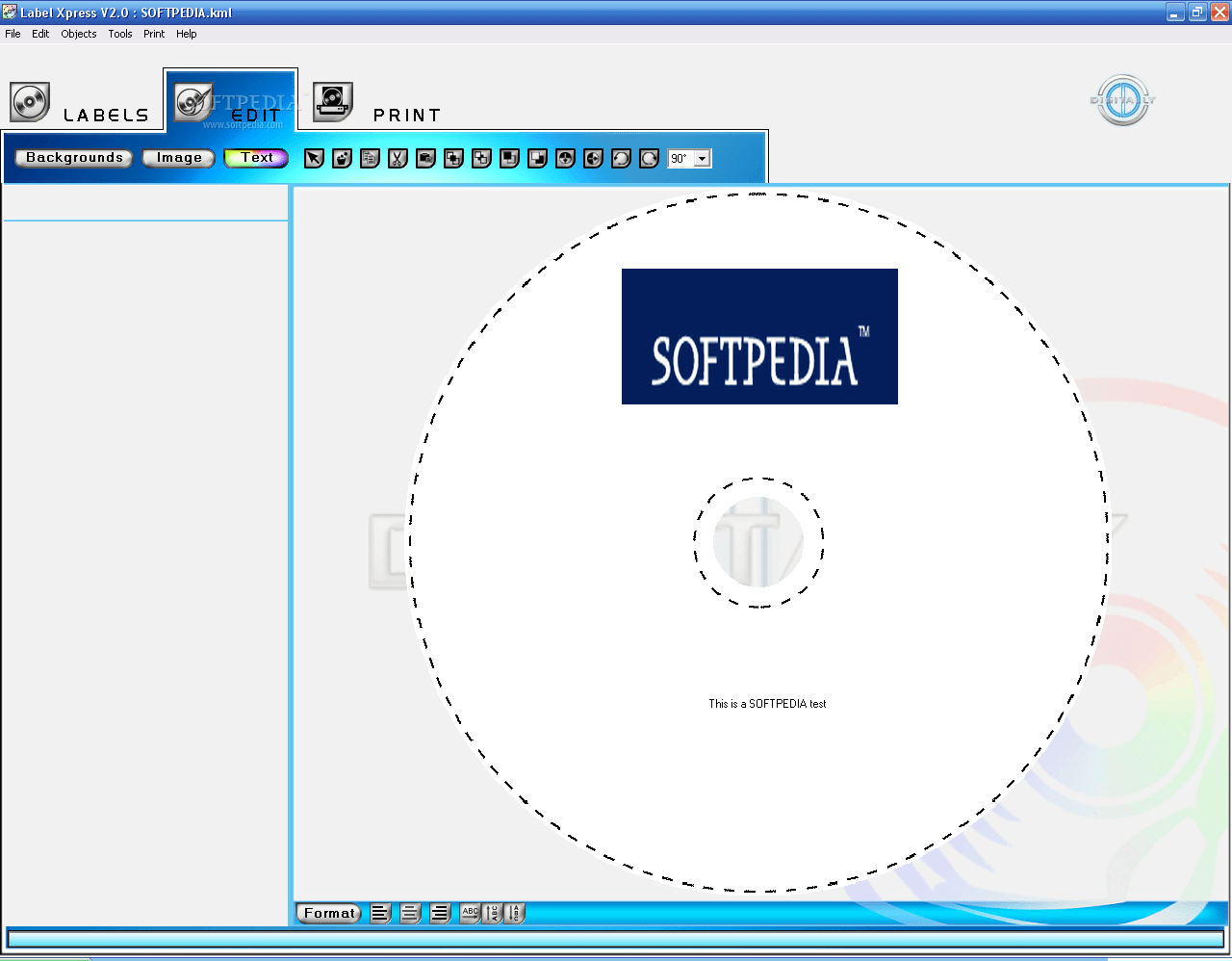Open the Format options
The height and width of the screenshot is (961, 1232).
[328, 913]
